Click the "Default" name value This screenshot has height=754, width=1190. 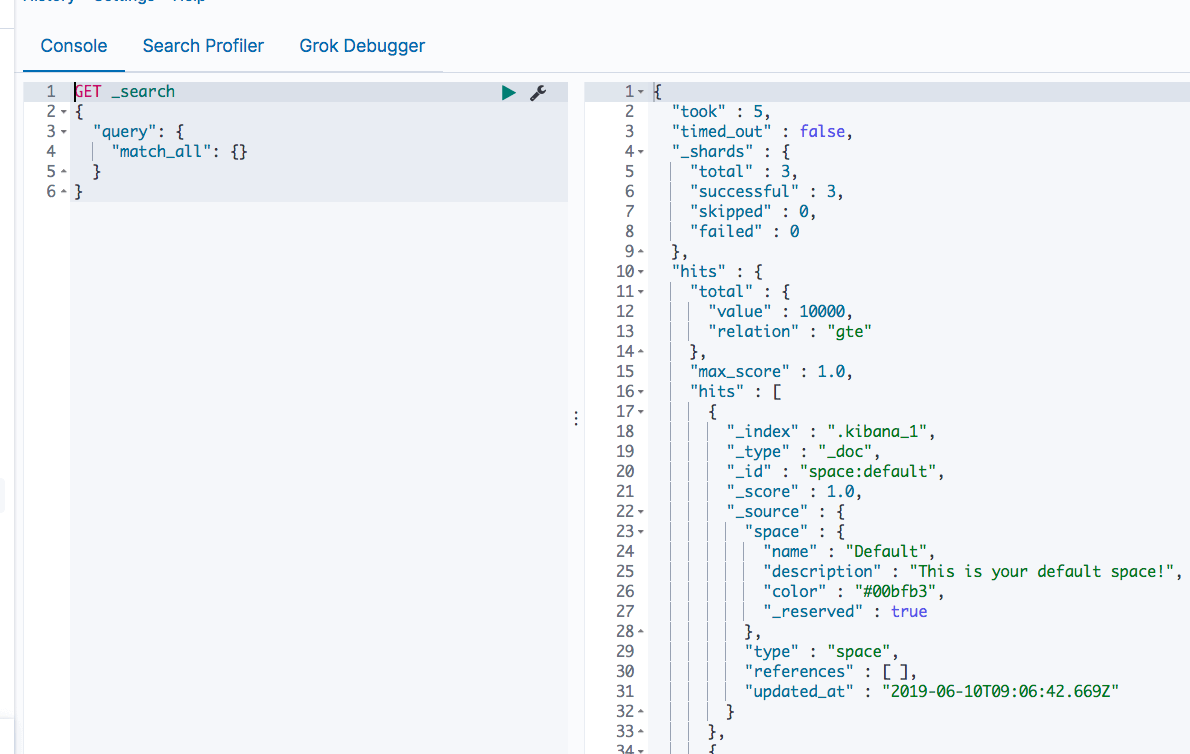click(x=886, y=552)
